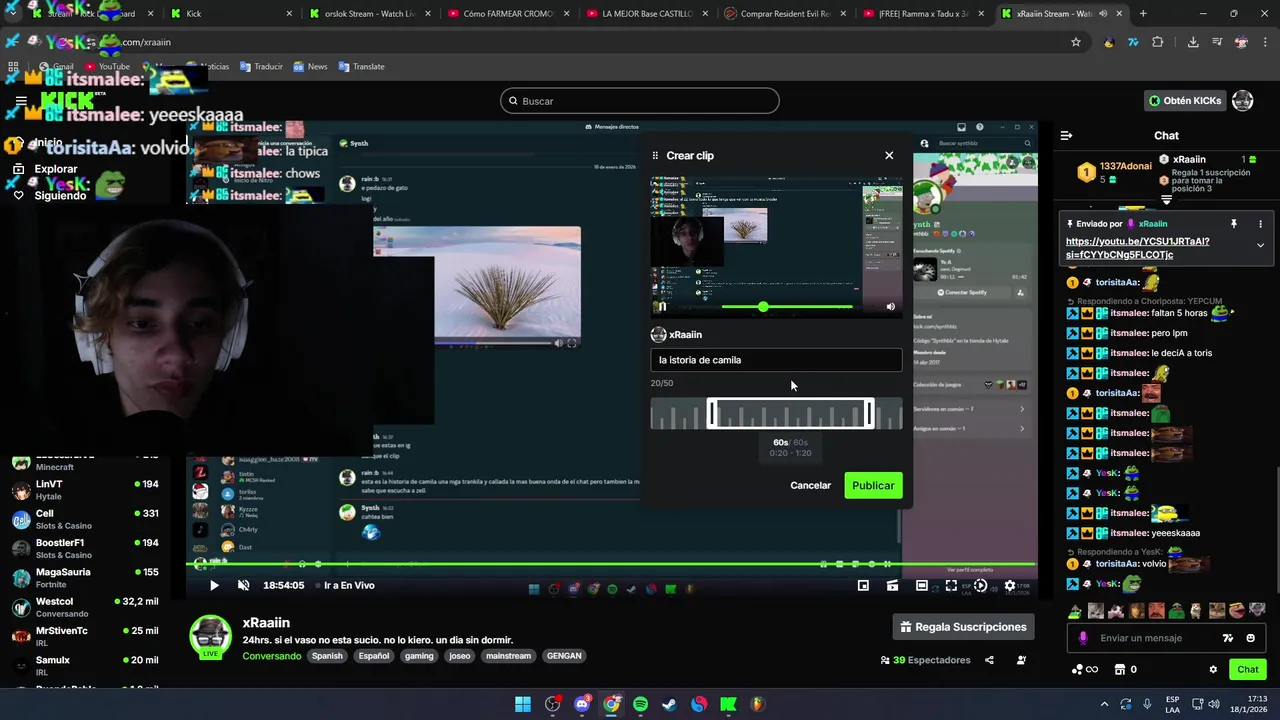Open the pinned YouTube link
The height and width of the screenshot is (720, 1280).
coord(1138,248)
